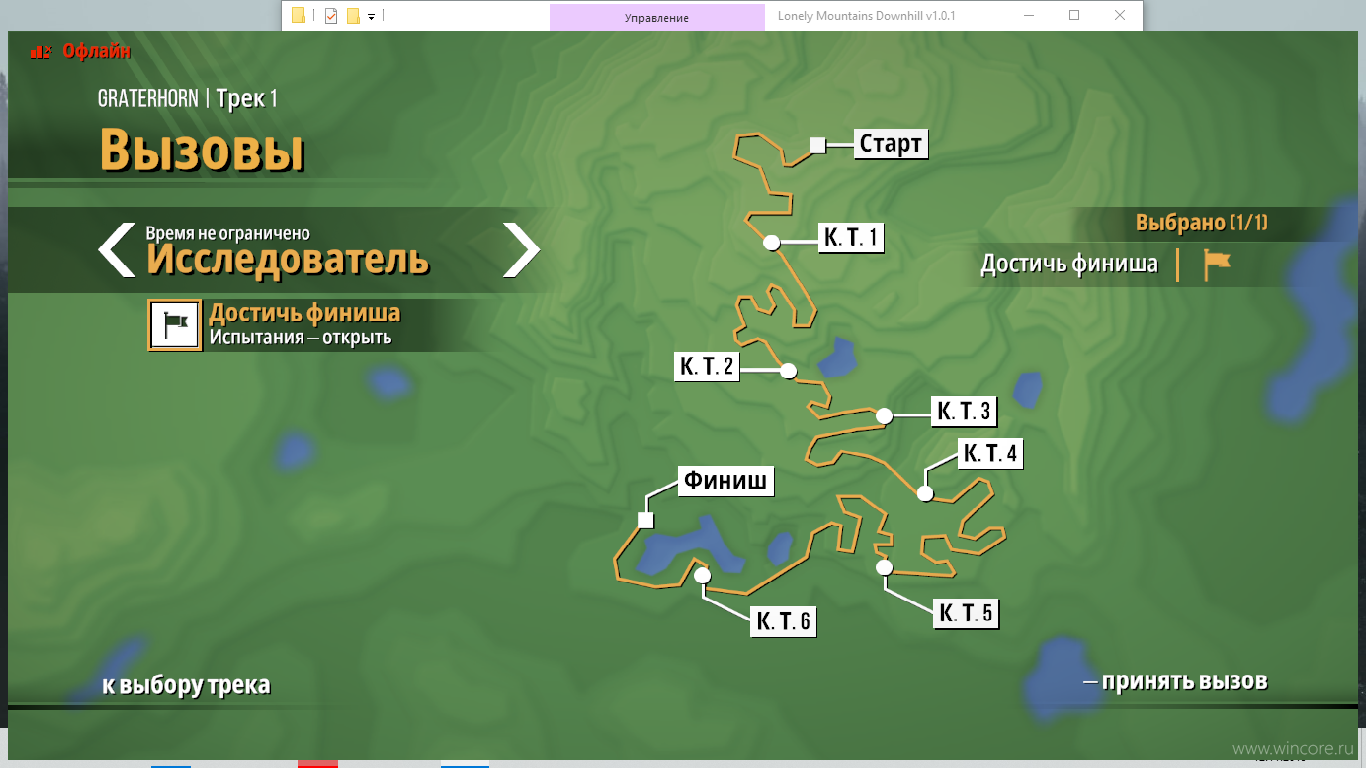Screen dimensions: 1366x768
Task: Accept challenge via принять вызов
Action: (x=1177, y=682)
